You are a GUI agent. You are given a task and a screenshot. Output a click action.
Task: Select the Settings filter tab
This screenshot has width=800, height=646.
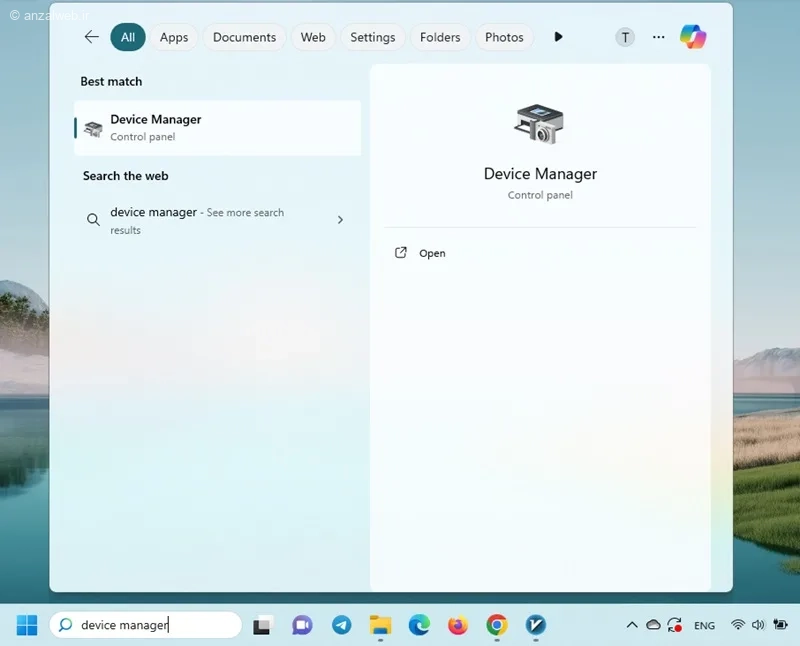coord(372,37)
